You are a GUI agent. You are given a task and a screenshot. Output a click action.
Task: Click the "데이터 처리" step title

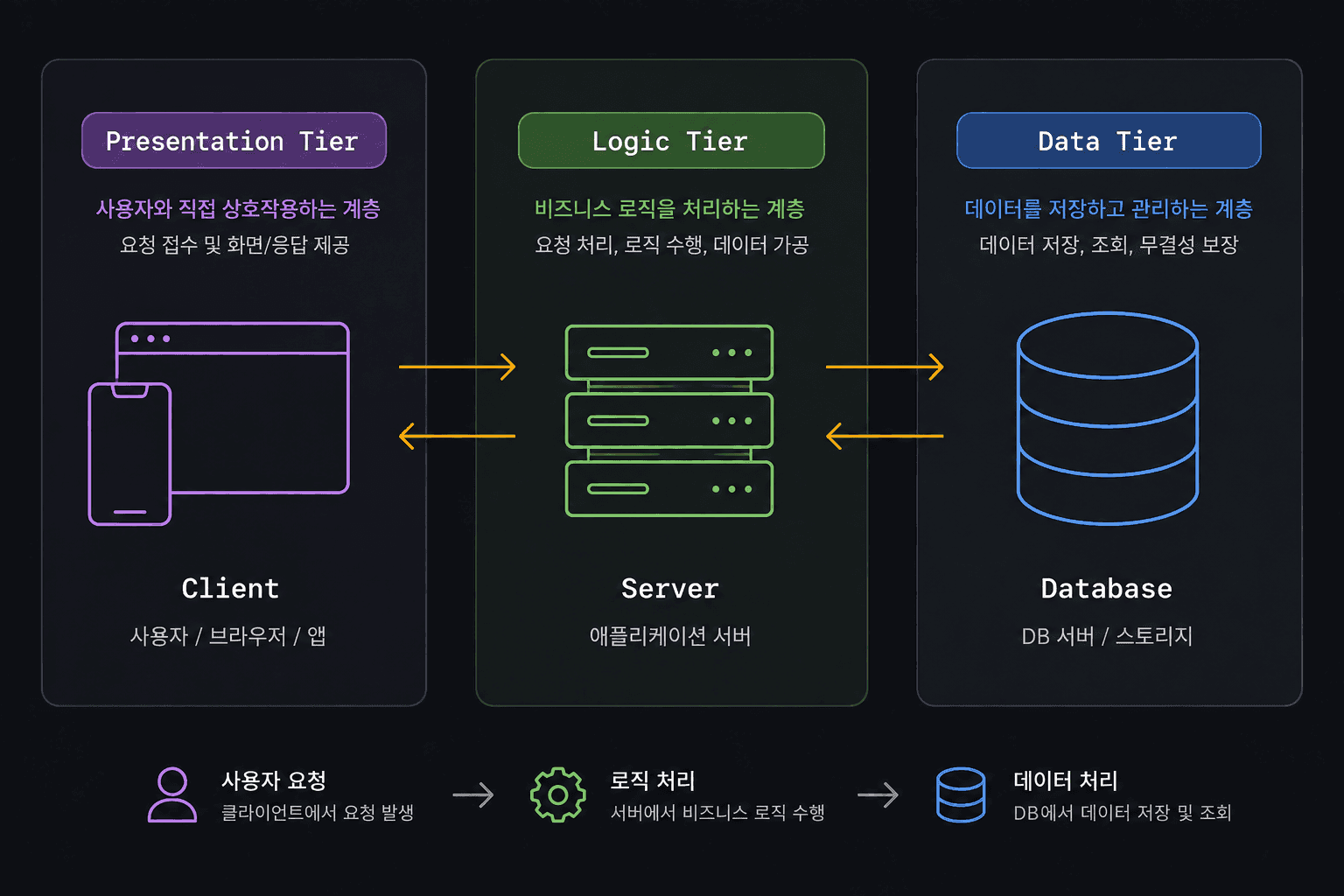click(x=1066, y=780)
